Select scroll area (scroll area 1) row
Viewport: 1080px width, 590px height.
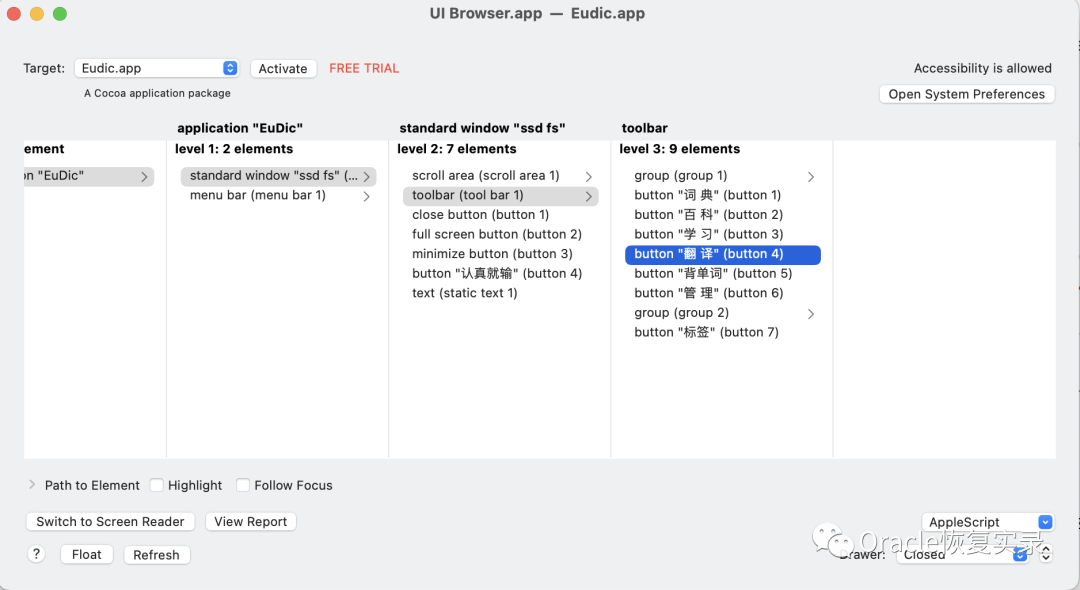[x=500, y=176]
